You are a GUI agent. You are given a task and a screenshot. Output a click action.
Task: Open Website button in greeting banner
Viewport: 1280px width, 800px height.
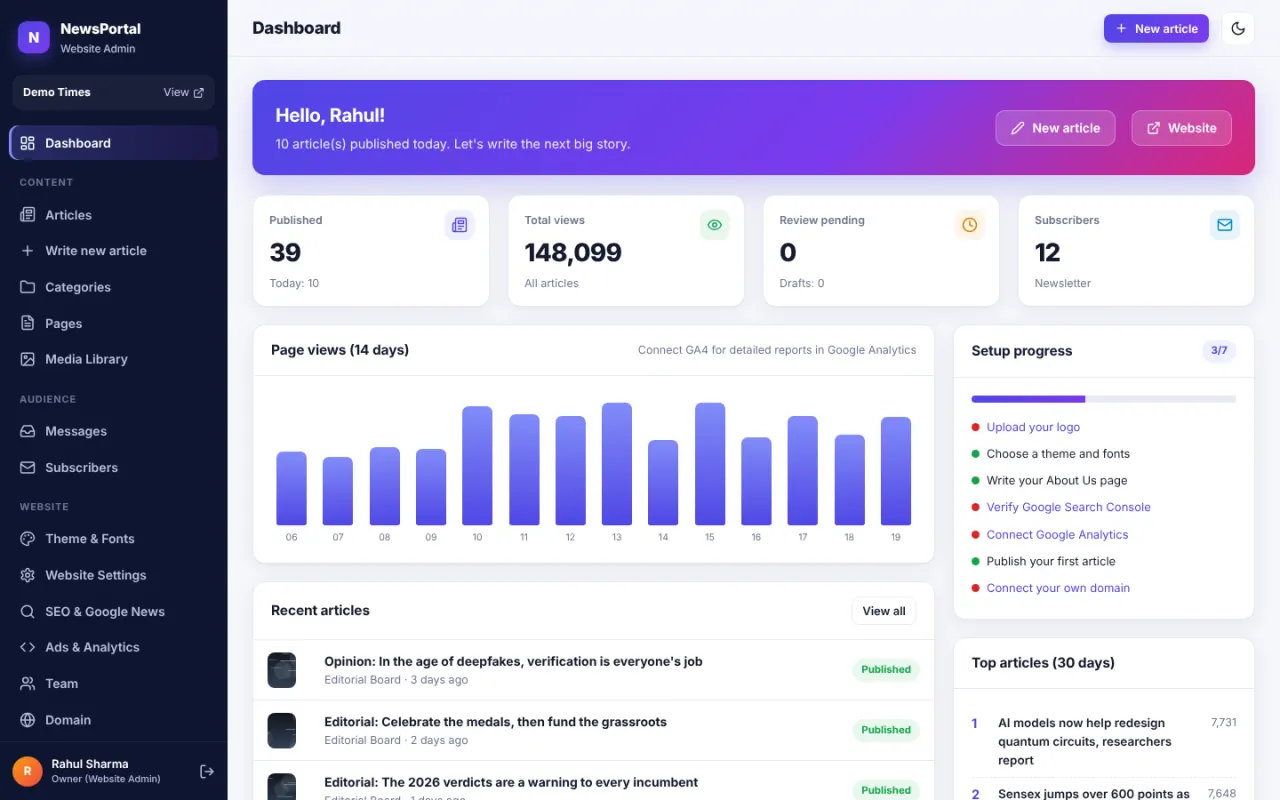pyautogui.click(x=1181, y=128)
